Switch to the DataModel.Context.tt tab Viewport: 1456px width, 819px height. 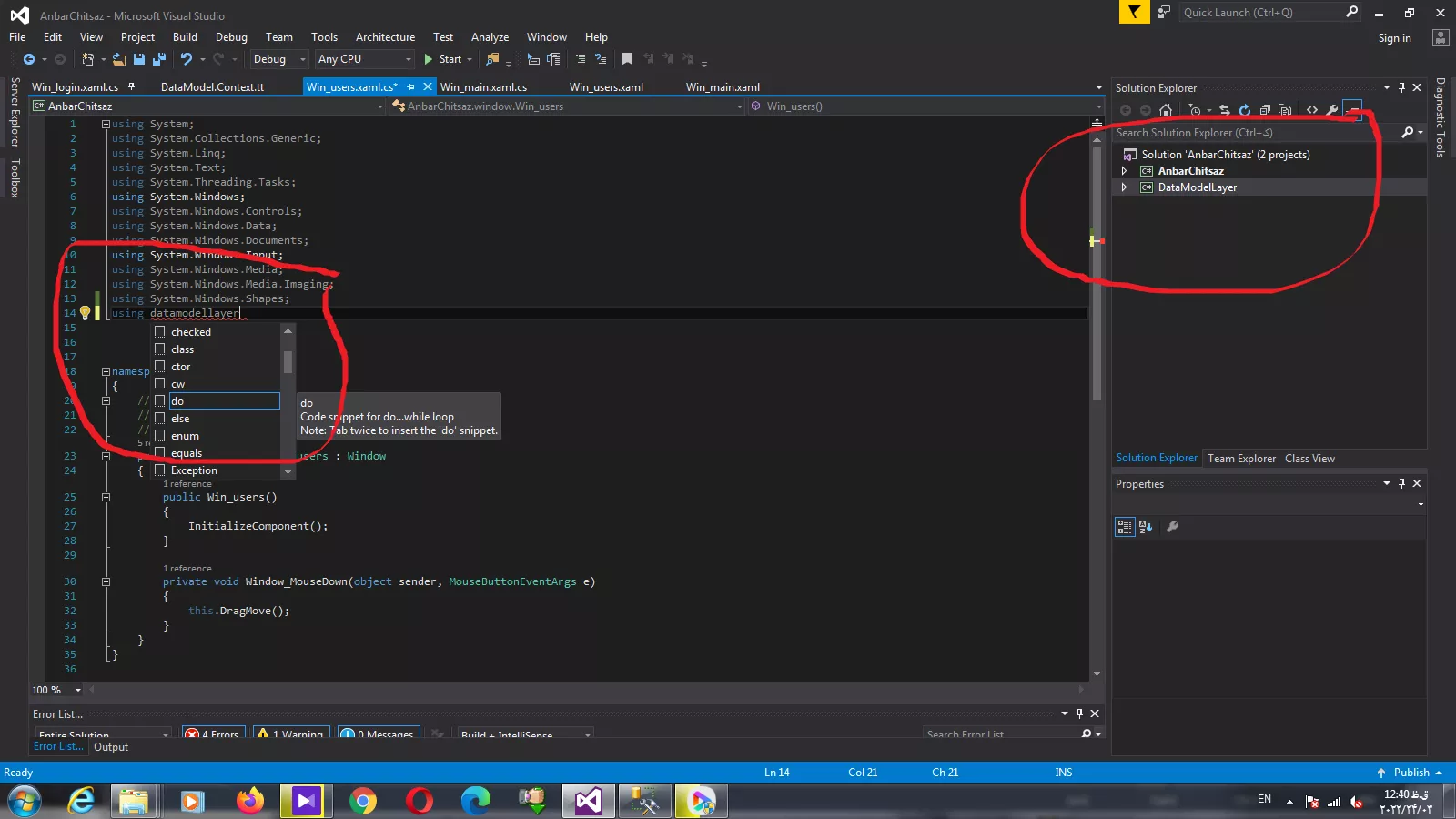click(x=212, y=87)
